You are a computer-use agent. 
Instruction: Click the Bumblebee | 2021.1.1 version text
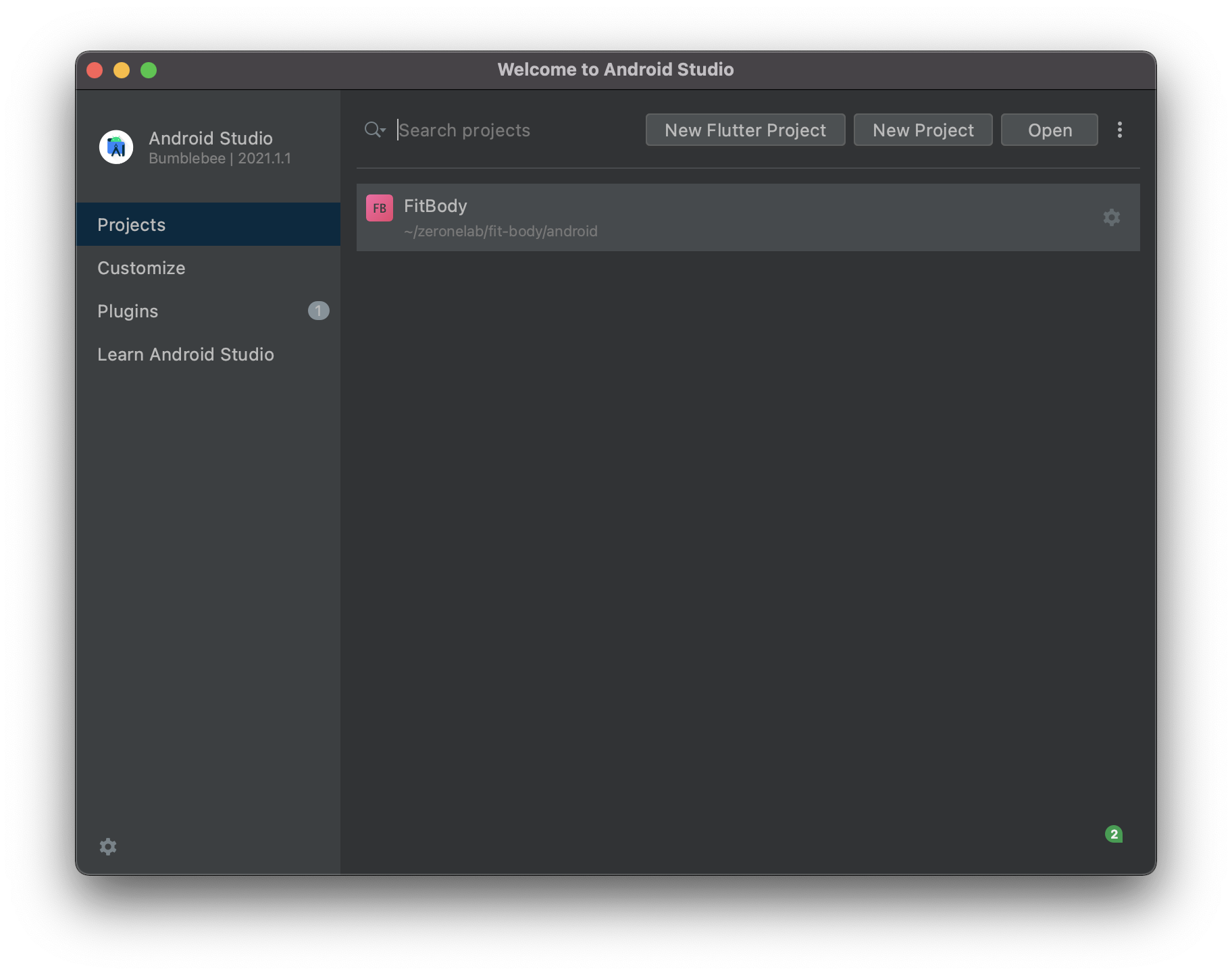[220, 158]
